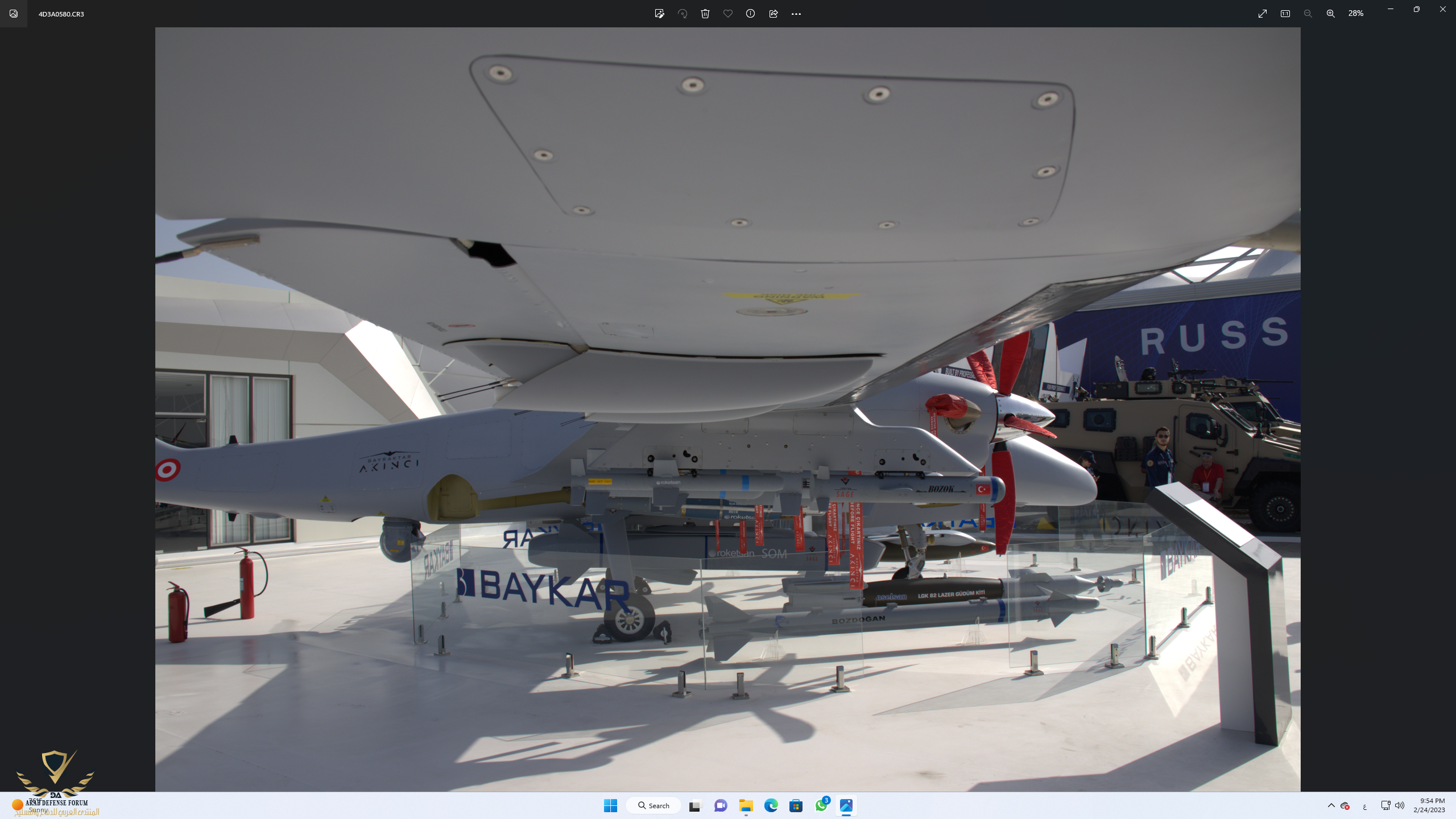Click the taskbar Search box
1456x819 pixels.
pyautogui.click(x=653, y=805)
